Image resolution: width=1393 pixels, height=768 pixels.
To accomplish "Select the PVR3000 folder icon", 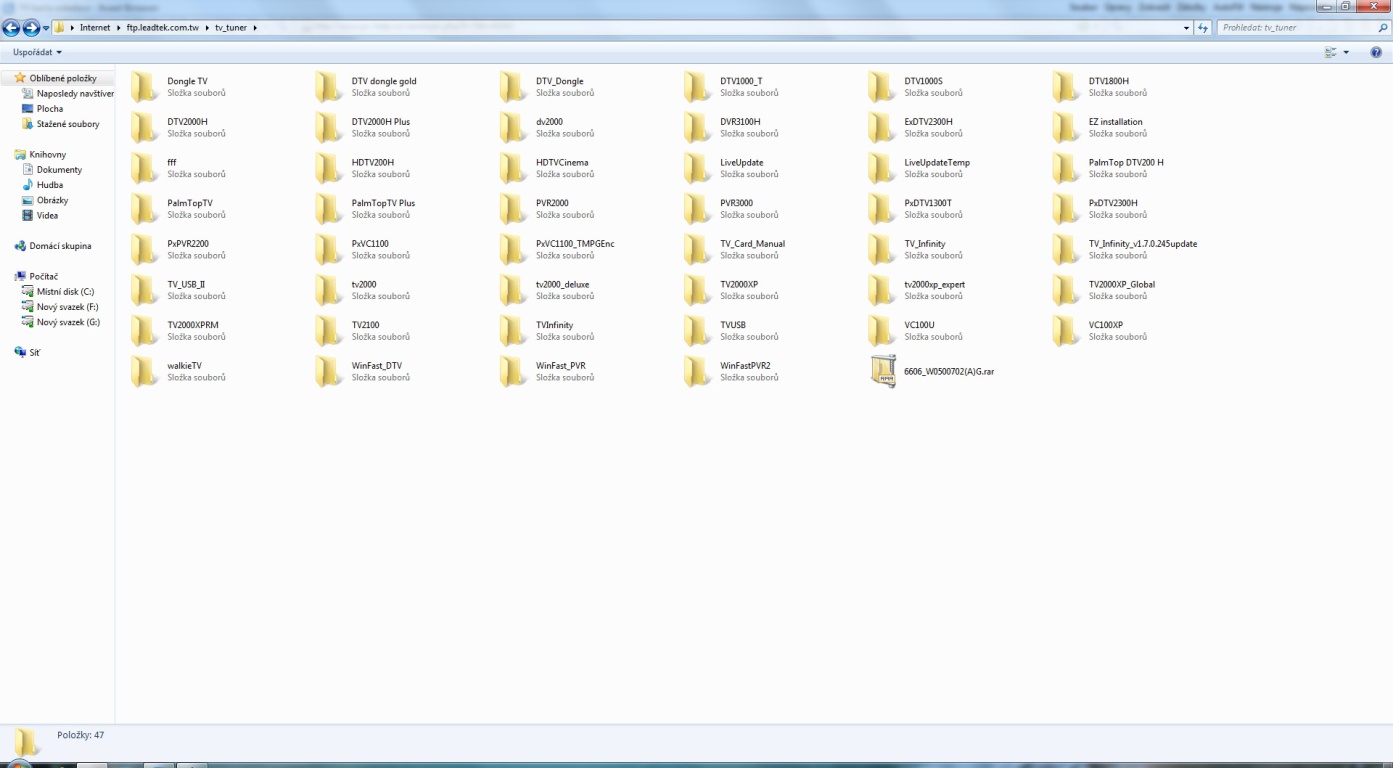I will point(698,209).
